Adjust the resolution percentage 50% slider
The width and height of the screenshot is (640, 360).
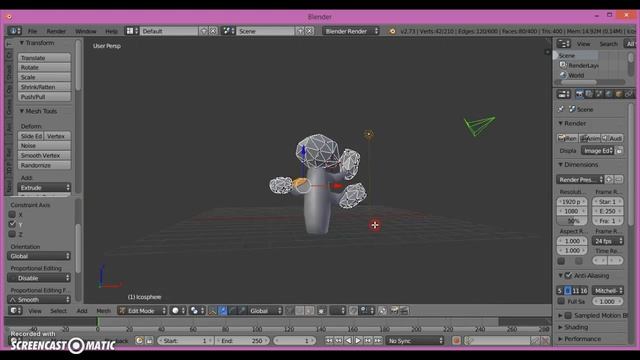(572, 221)
